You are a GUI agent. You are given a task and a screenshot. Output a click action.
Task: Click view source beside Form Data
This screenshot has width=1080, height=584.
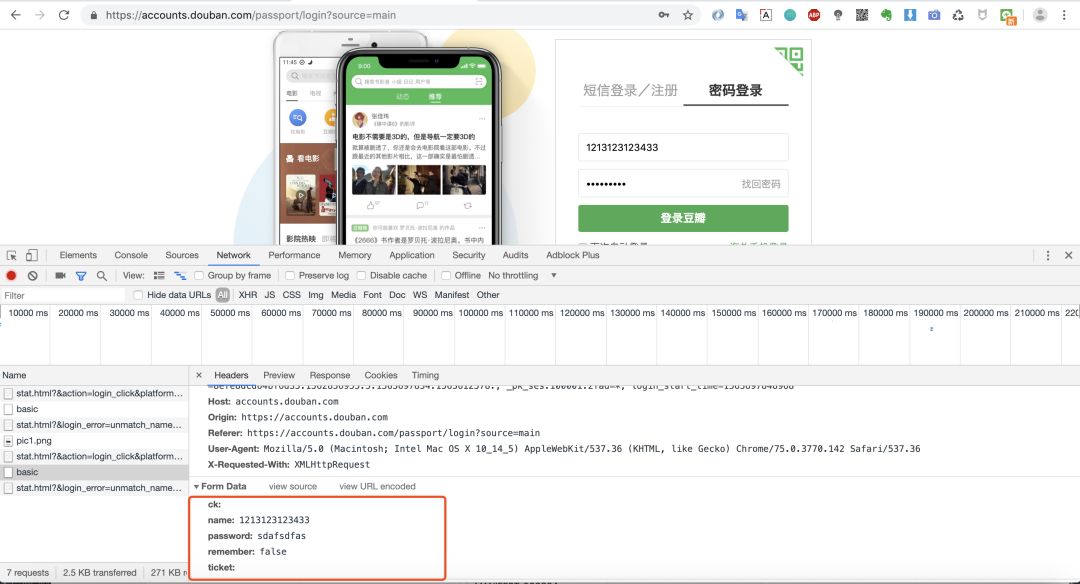click(x=293, y=487)
